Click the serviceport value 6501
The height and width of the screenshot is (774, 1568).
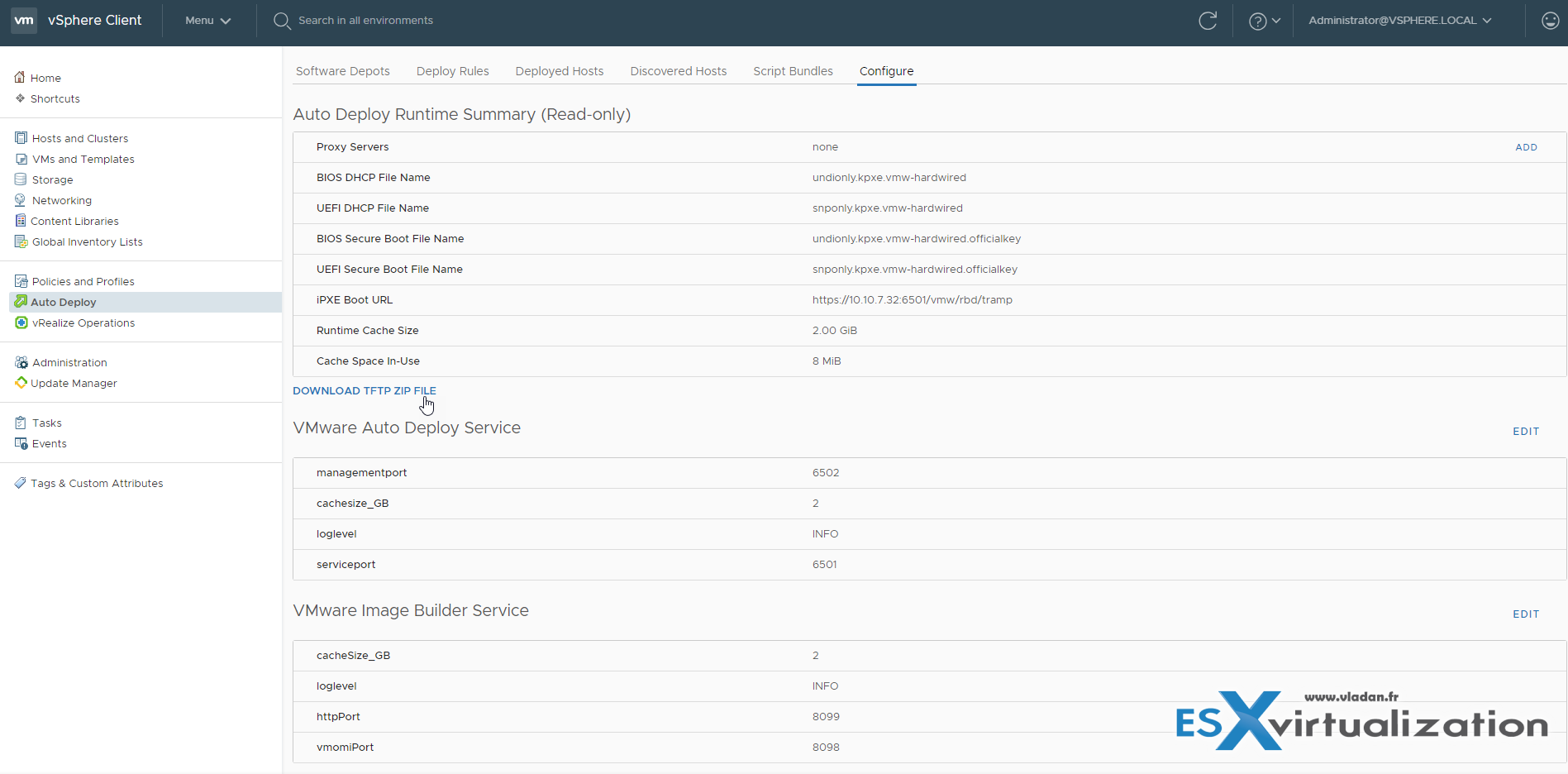coord(825,564)
